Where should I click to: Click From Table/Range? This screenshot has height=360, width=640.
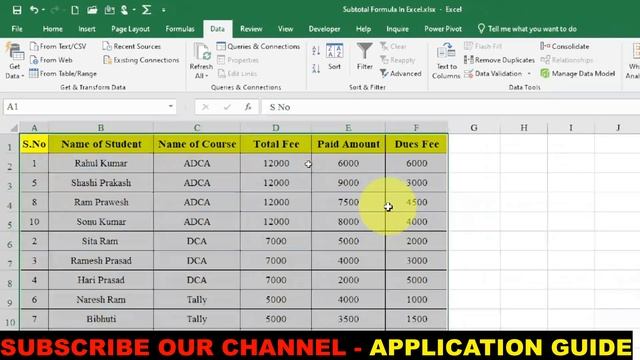point(63,73)
